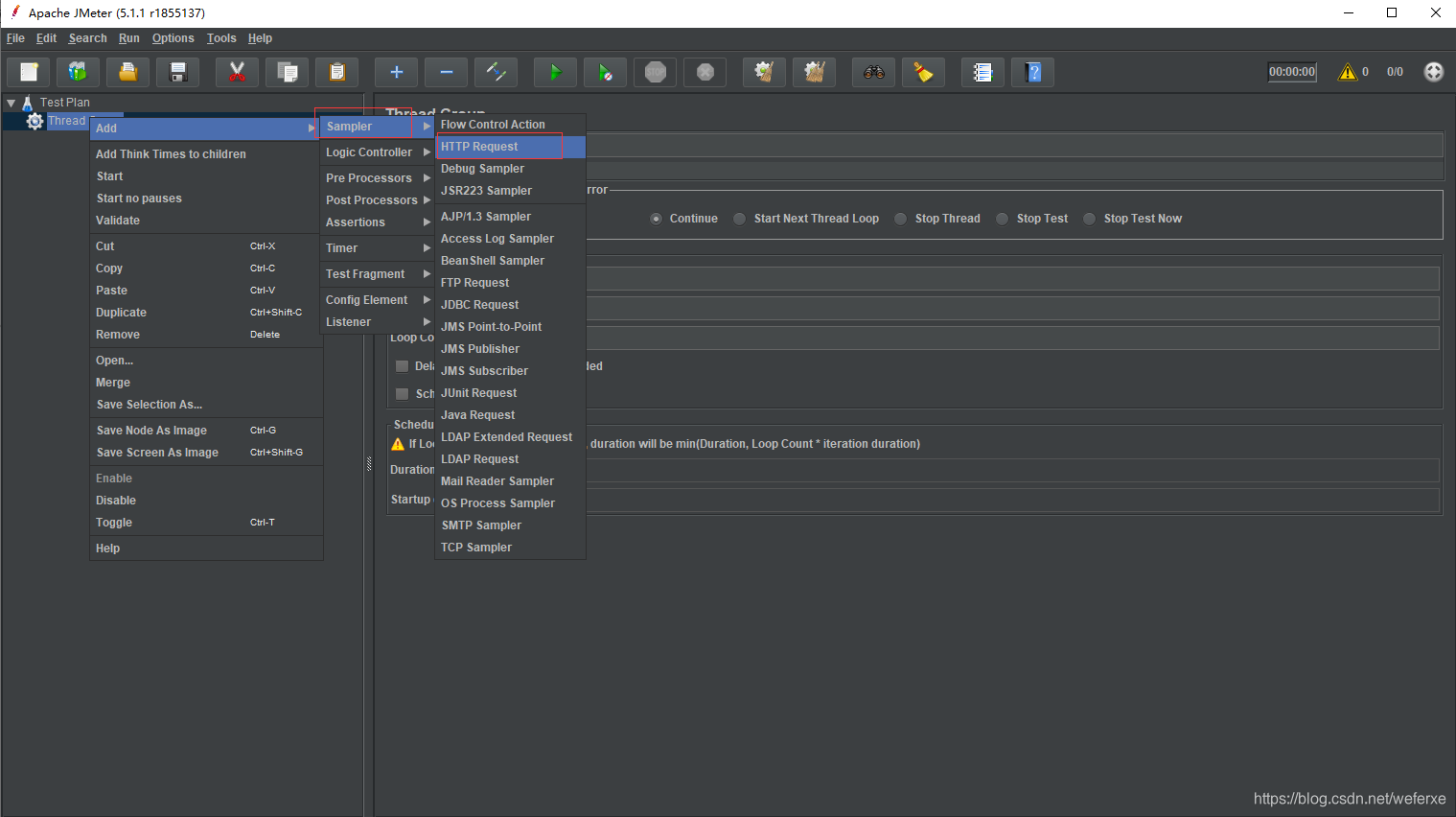This screenshot has width=1456, height=817.
Task: Choose HTTP Request from sampler list
Action: coord(510,147)
